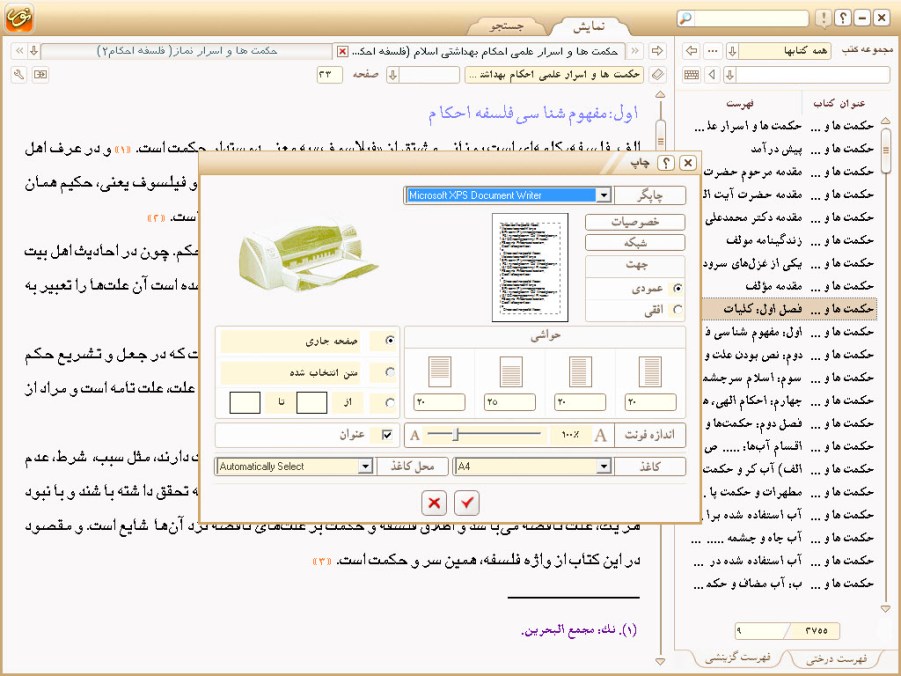
Task: Click the print preview page thumbnail
Action: click(530, 267)
